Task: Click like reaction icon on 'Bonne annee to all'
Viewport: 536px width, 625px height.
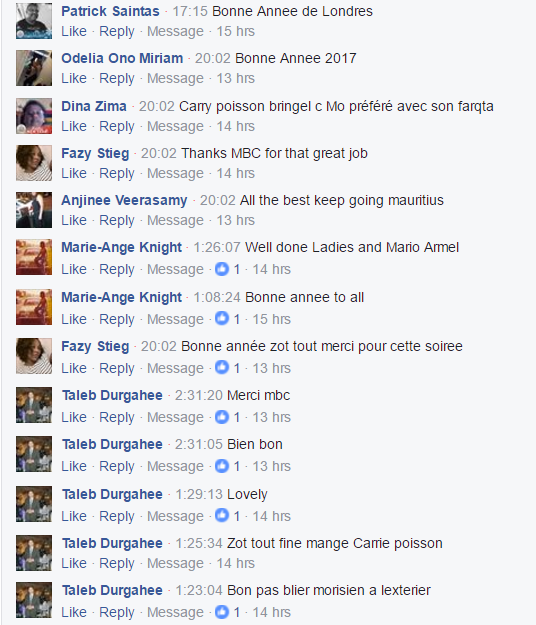Action: pyautogui.click(x=222, y=318)
